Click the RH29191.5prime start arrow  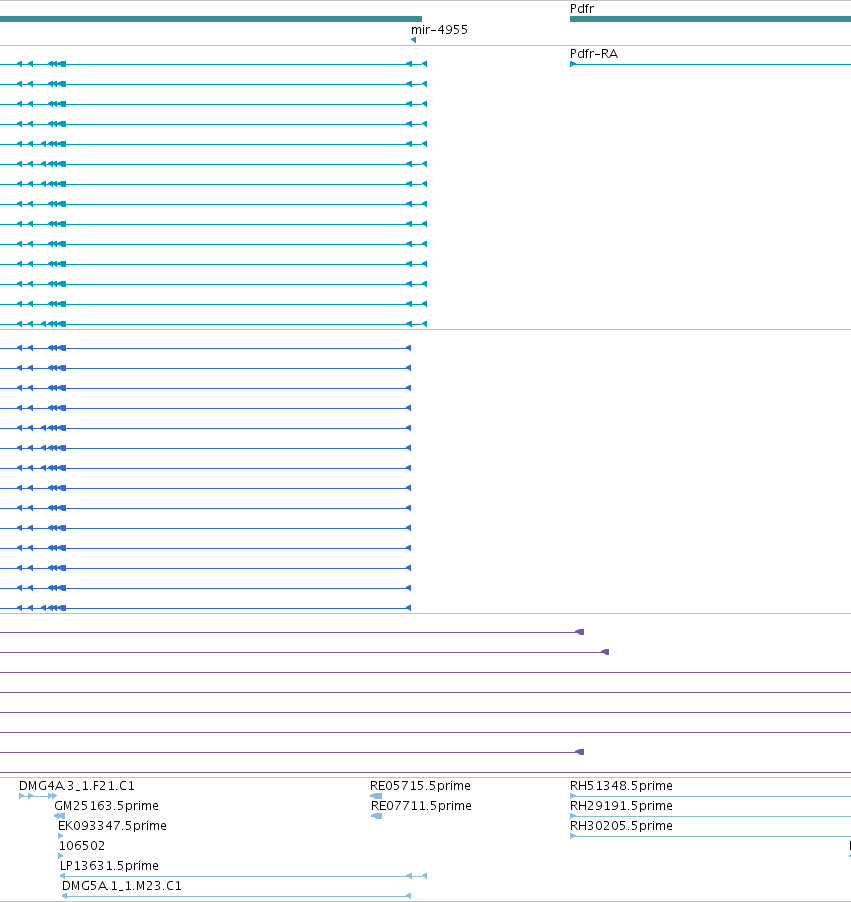[573, 816]
